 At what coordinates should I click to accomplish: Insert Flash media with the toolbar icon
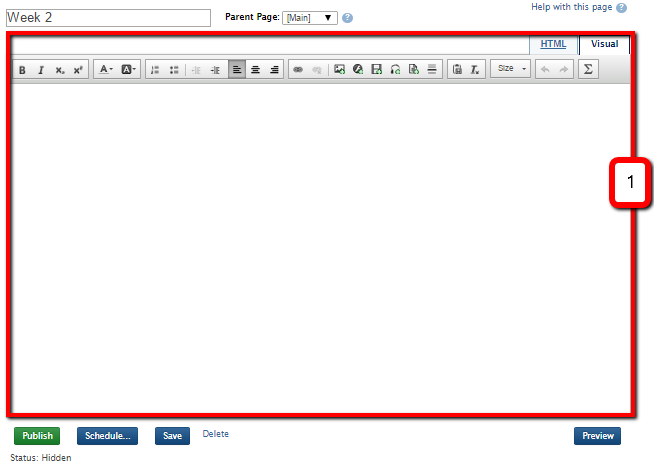coord(358,69)
